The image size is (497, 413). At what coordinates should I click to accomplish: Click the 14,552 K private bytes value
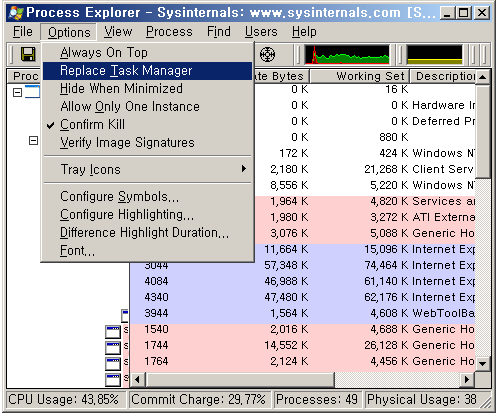(x=286, y=345)
